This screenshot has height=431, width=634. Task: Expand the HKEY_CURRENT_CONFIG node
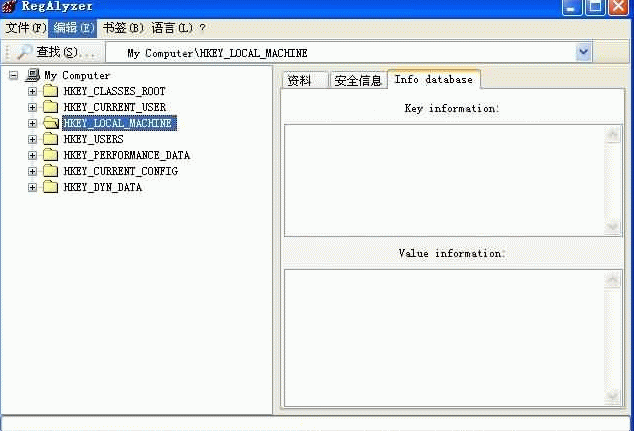click(x=32, y=171)
